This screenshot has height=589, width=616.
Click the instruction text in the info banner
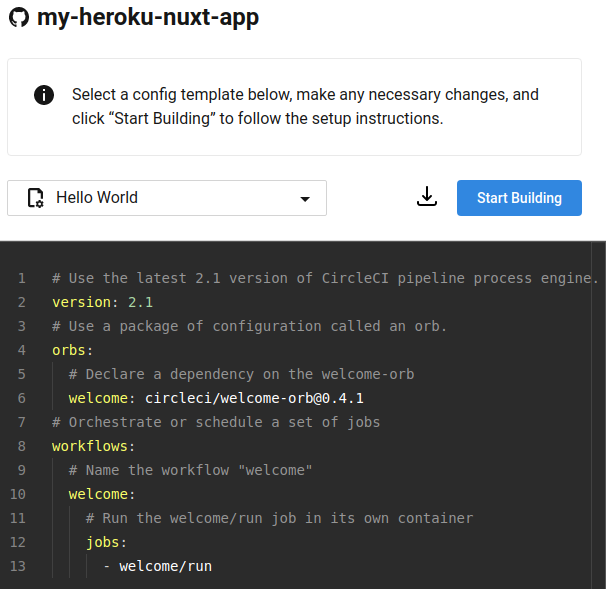coord(305,106)
